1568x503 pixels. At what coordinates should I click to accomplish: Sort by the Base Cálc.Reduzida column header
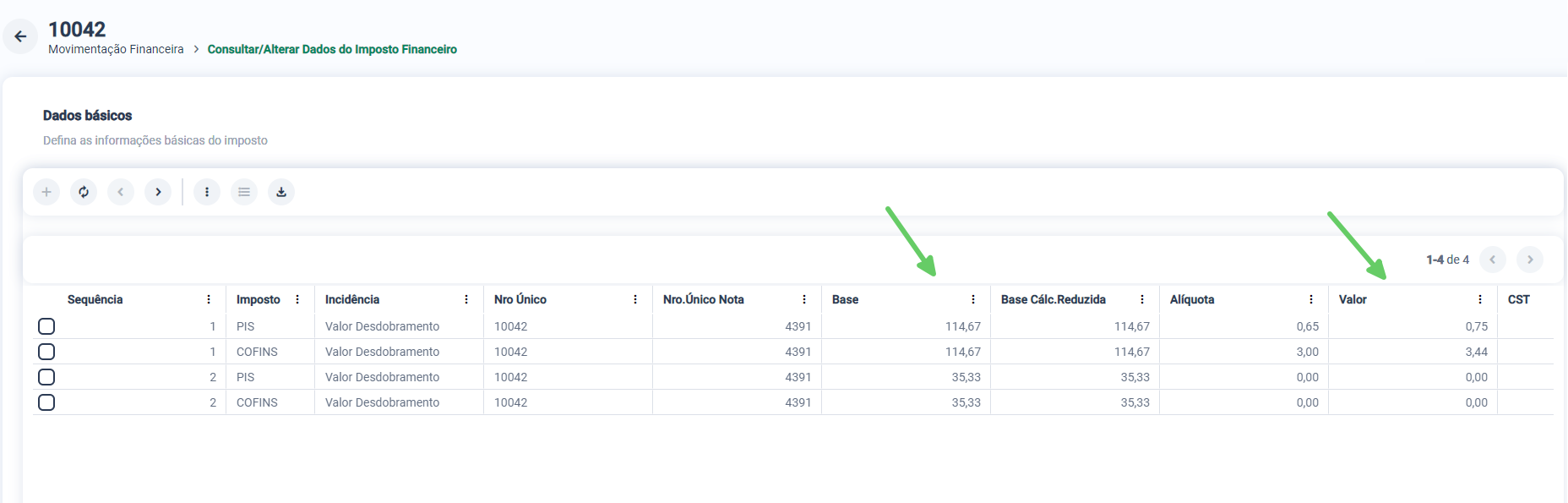point(1053,299)
